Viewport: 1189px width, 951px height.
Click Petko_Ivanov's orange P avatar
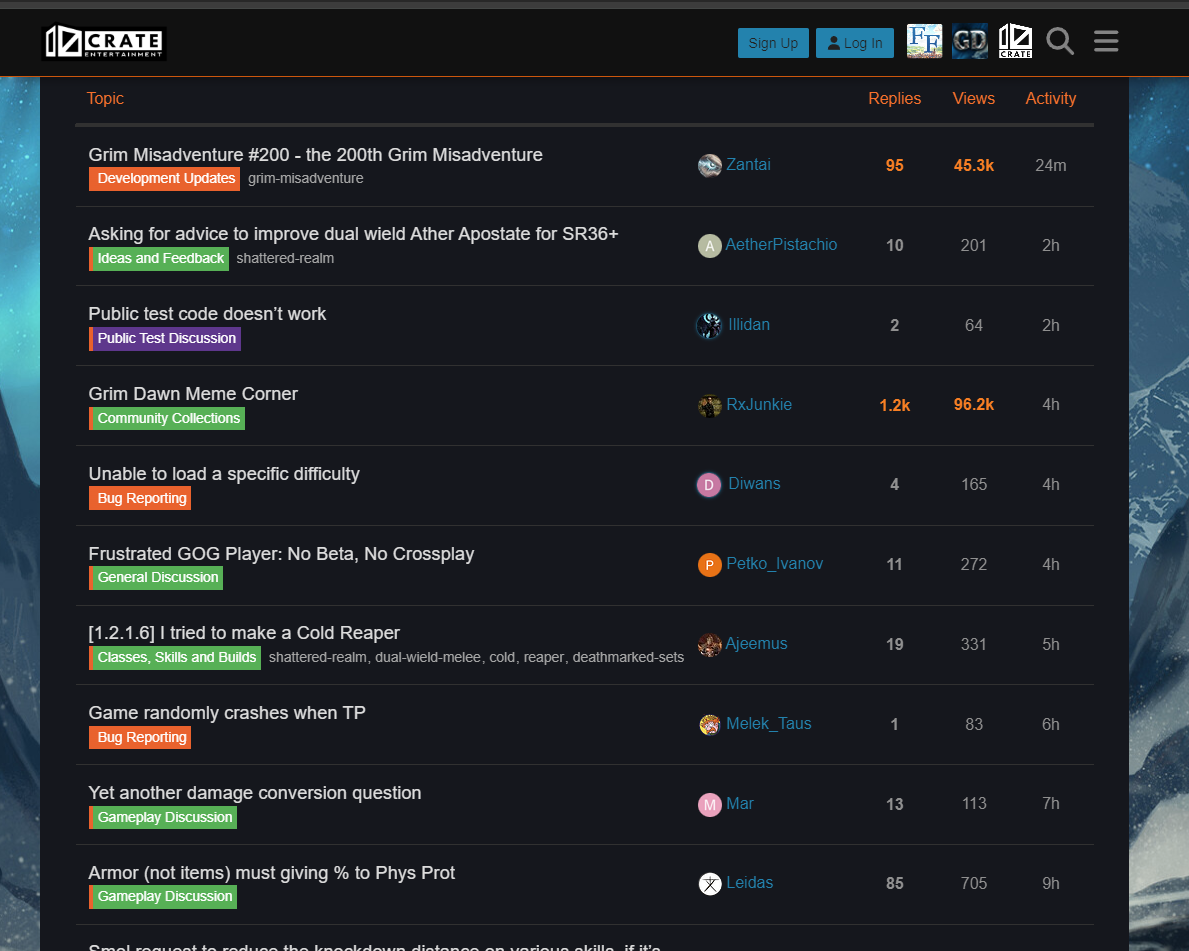tap(710, 564)
